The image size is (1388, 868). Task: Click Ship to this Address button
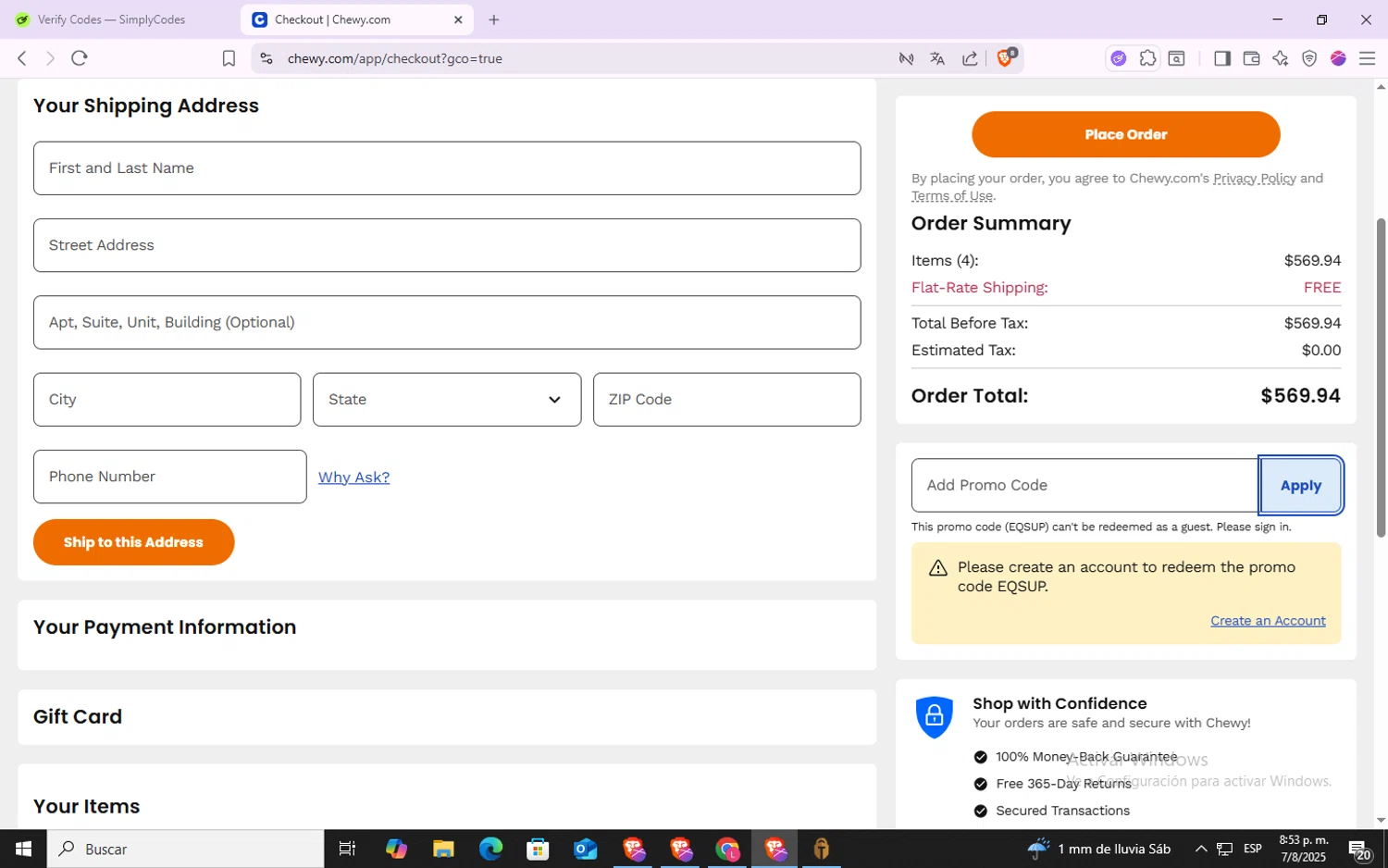[133, 542]
